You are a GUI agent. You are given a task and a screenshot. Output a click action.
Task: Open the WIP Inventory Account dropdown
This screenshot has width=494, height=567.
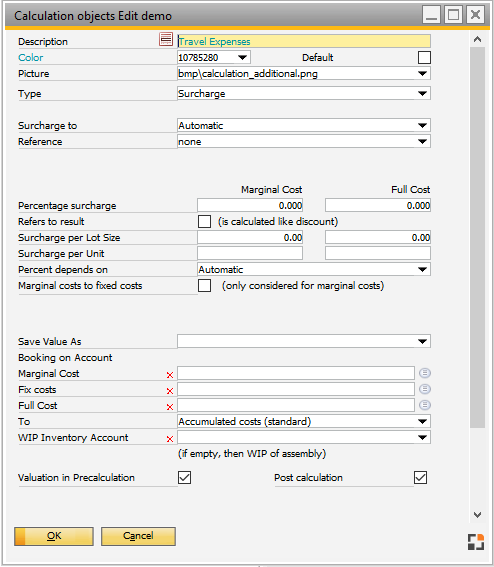point(422,438)
